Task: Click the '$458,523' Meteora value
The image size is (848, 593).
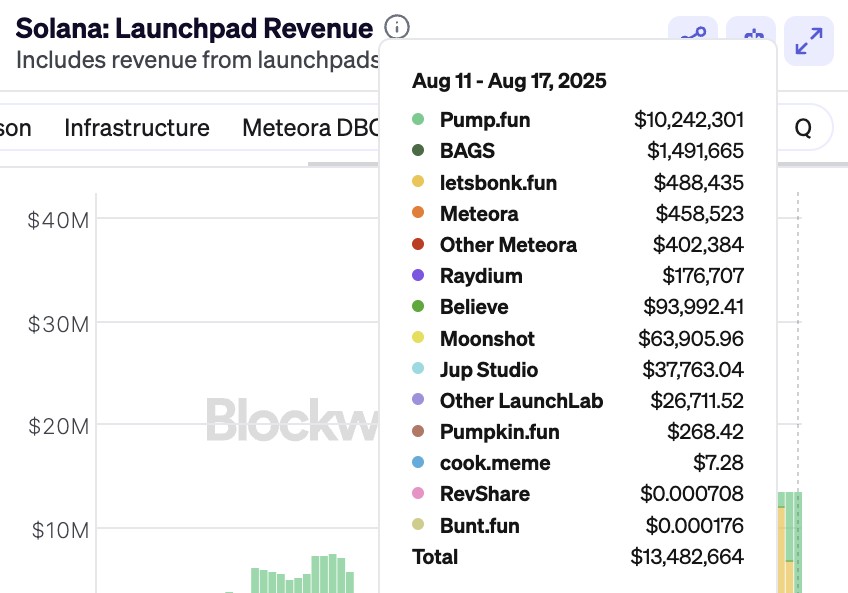Action: 700,214
